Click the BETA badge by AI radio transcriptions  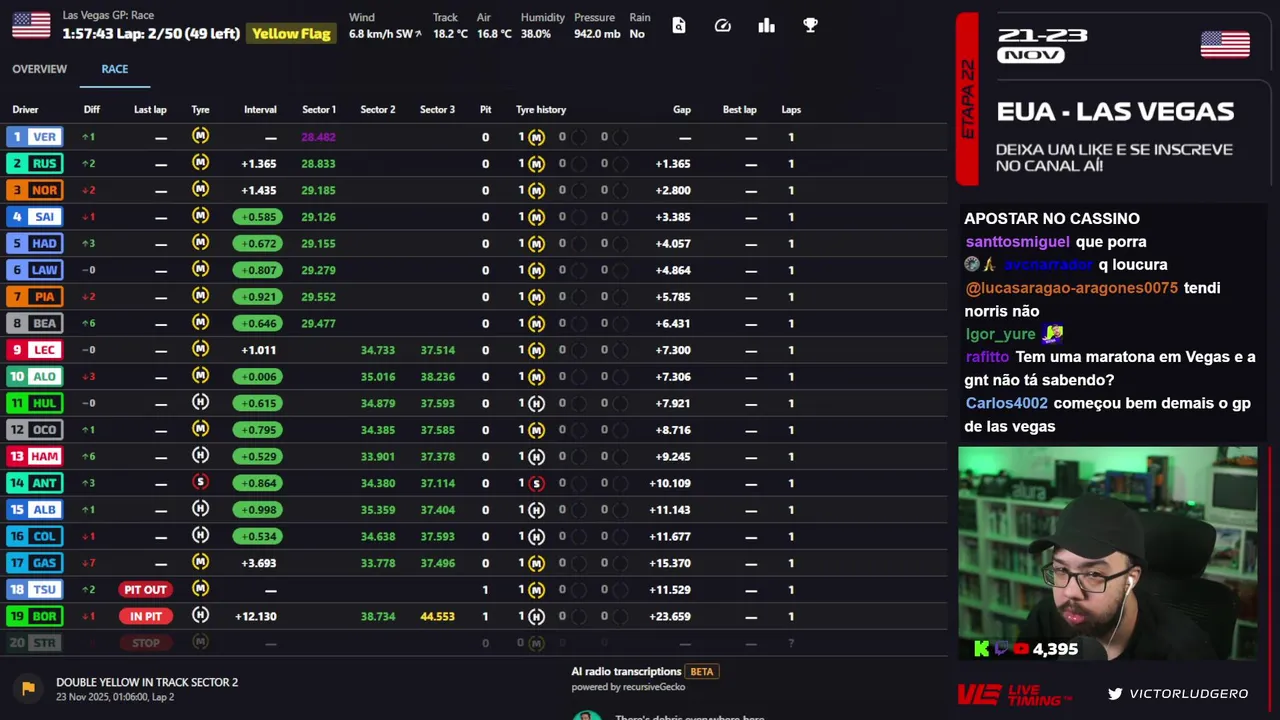[x=702, y=672]
